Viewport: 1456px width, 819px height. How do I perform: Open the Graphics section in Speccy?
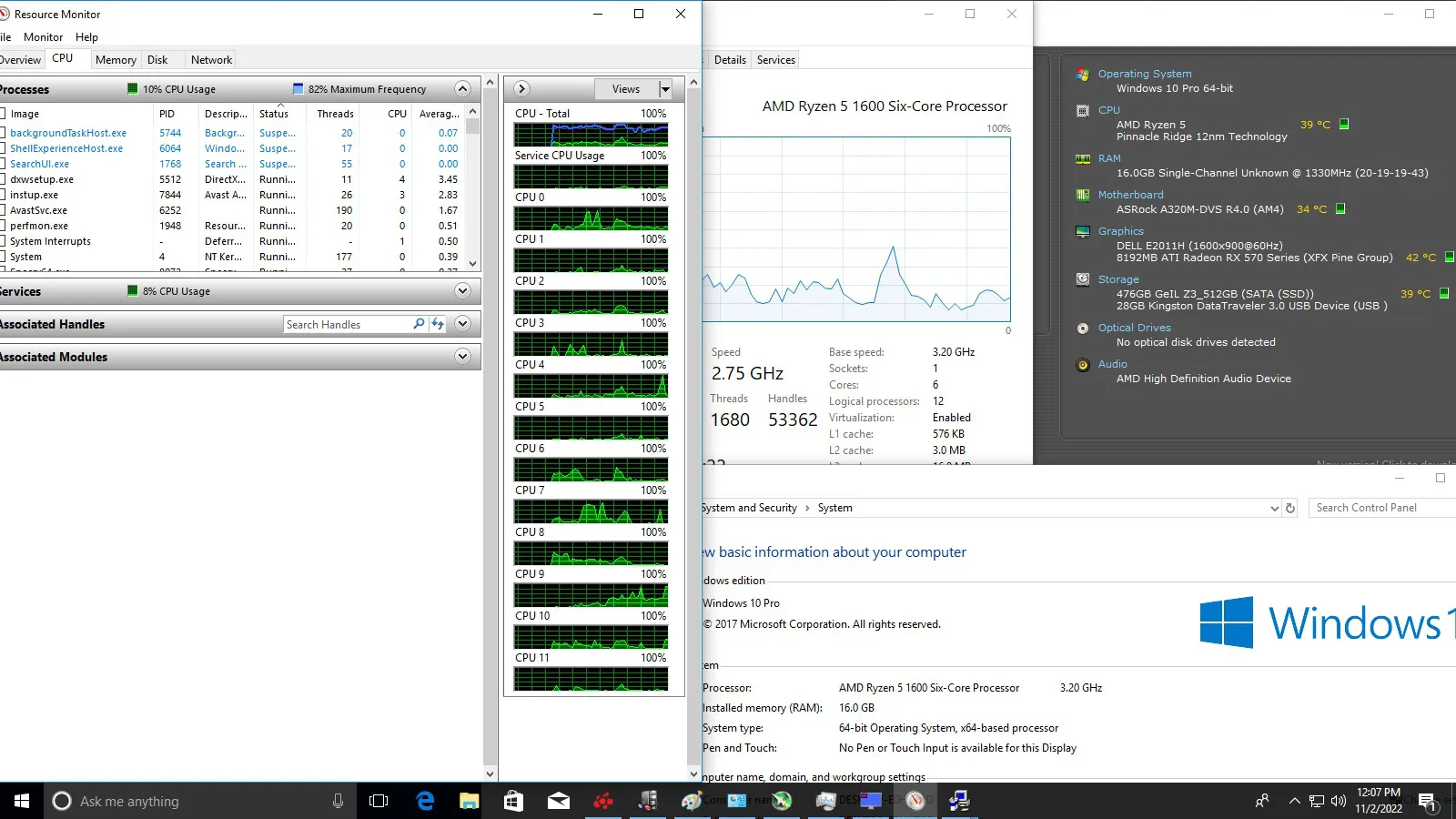tap(1120, 231)
